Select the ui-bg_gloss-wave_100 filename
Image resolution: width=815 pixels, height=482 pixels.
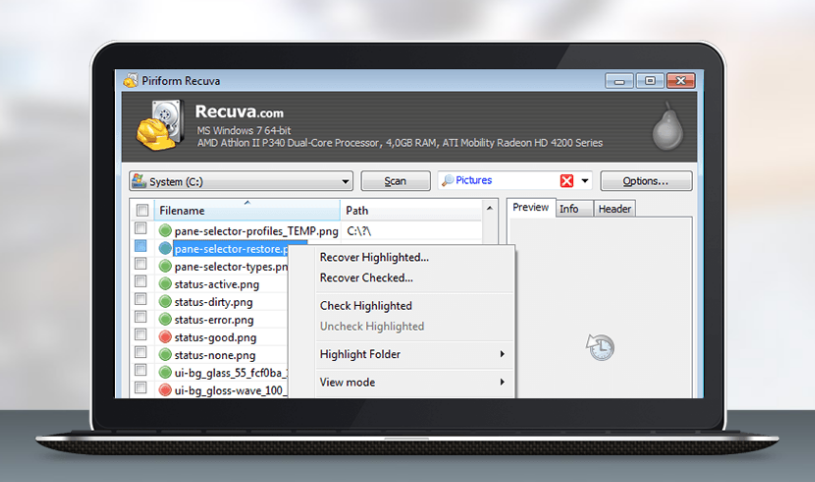click(231, 390)
